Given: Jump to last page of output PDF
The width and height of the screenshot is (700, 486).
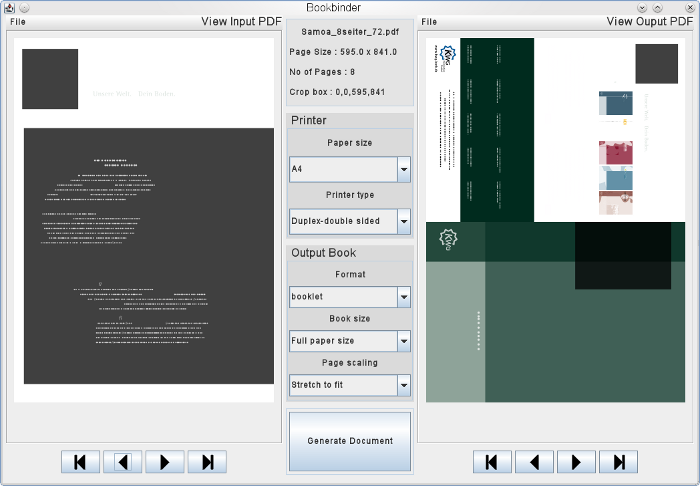Looking at the screenshot, I should [619, 462].
